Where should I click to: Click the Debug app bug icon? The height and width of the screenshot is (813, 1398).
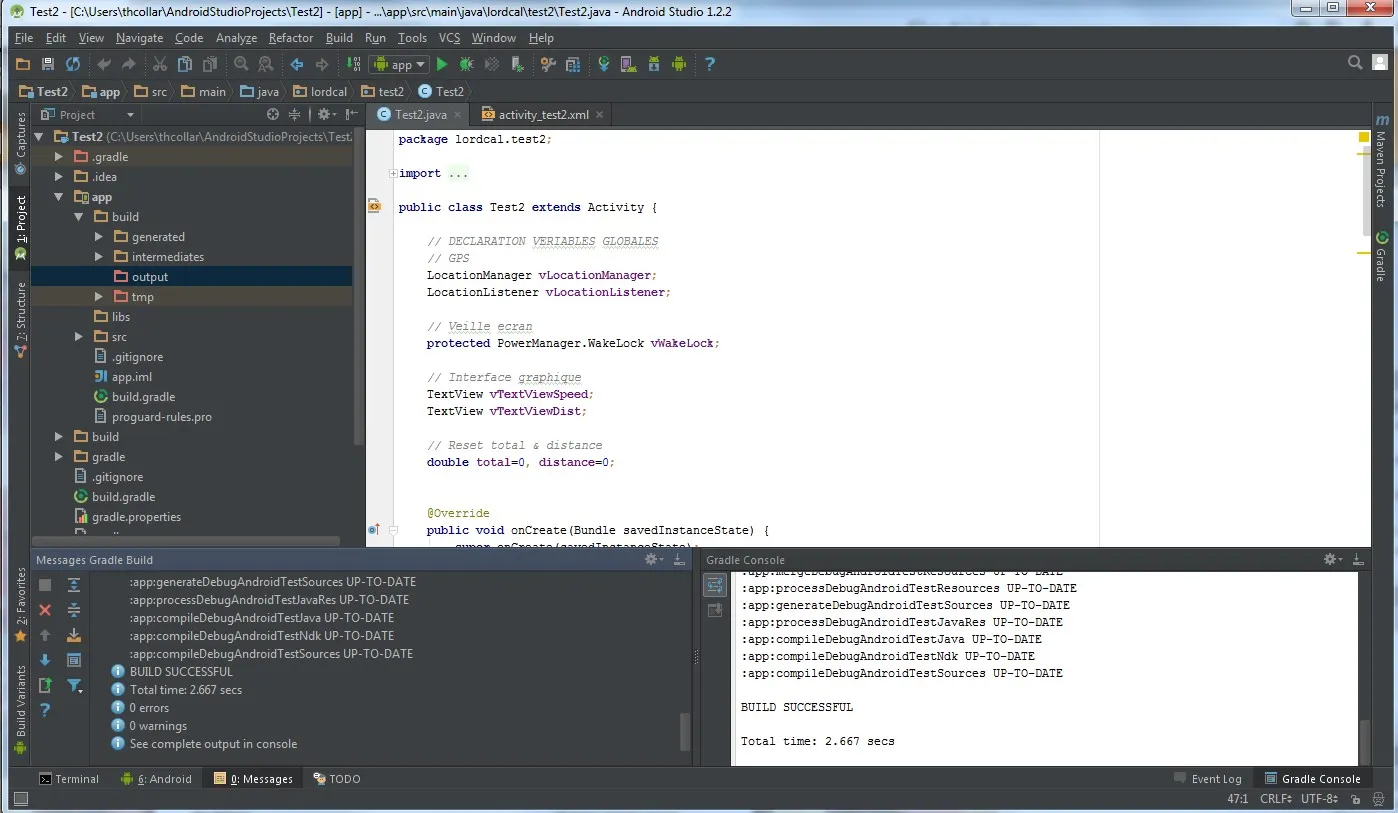tap(466, 64)
